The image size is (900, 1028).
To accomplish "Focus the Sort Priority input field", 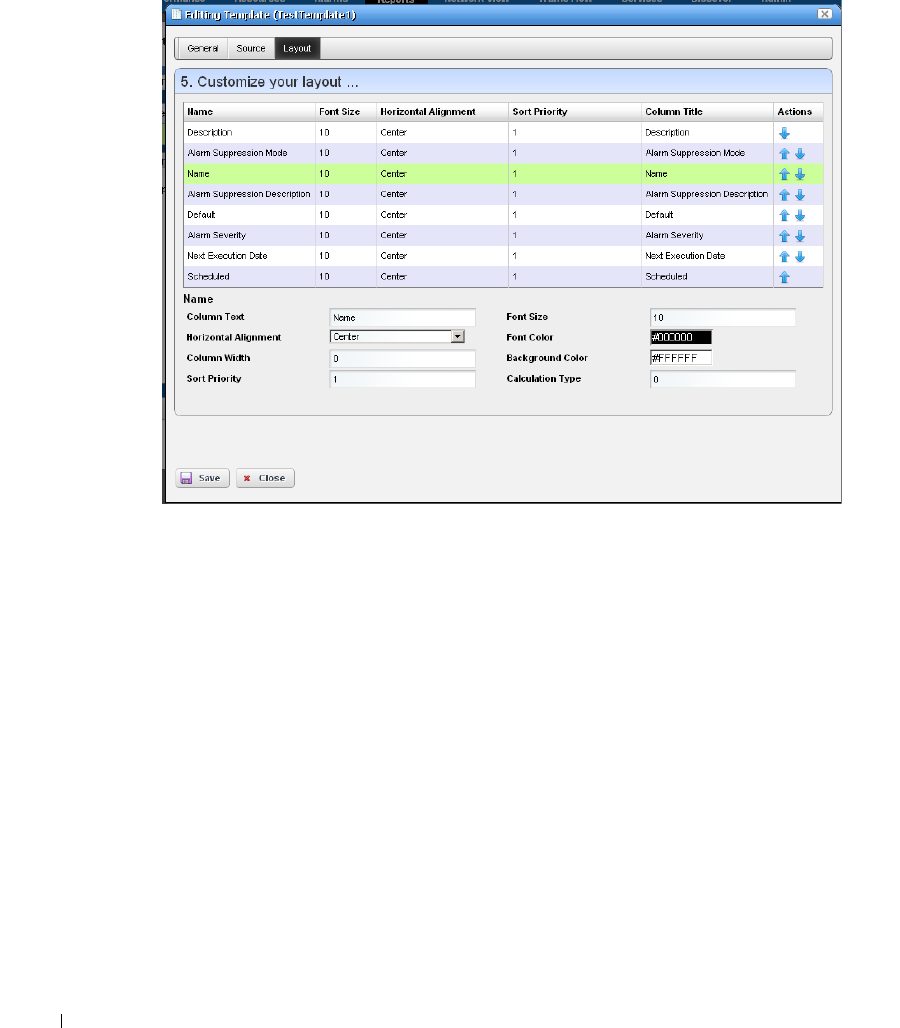I will click(x=402, y=379).
